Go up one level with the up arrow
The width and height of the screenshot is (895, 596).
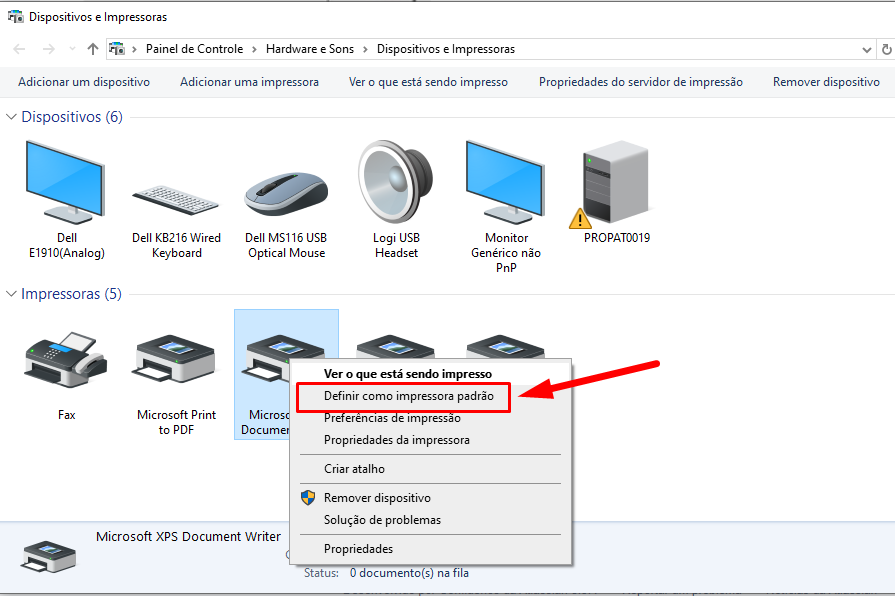click(x=92, y=49)
